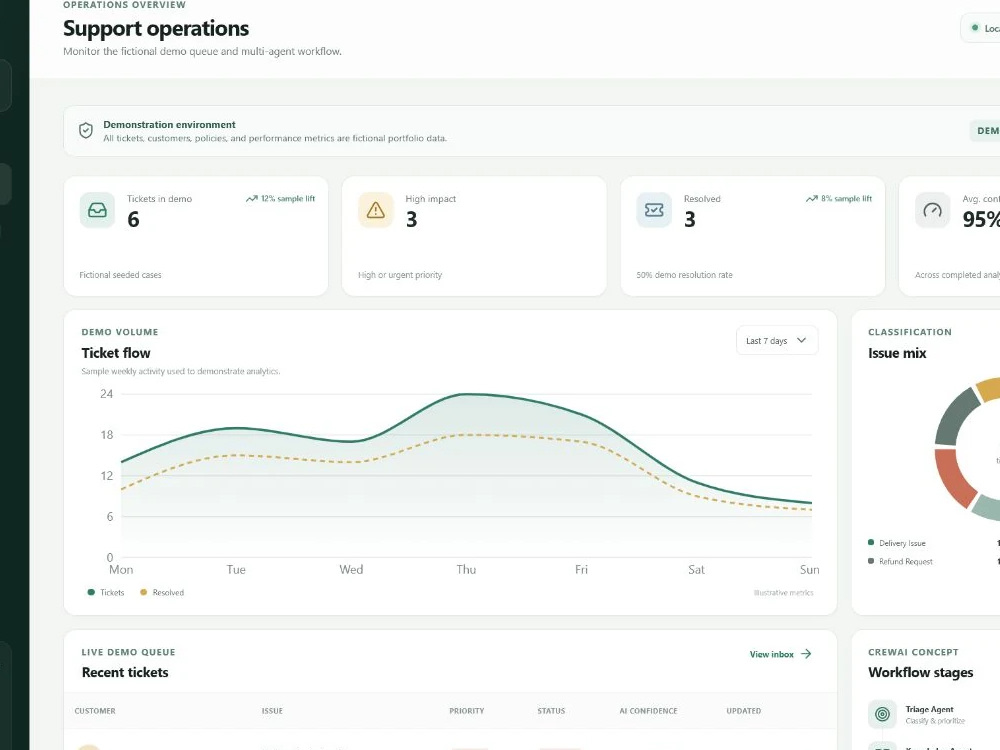
Task: Sort by the STATUS column header
Action: point(551,710)
